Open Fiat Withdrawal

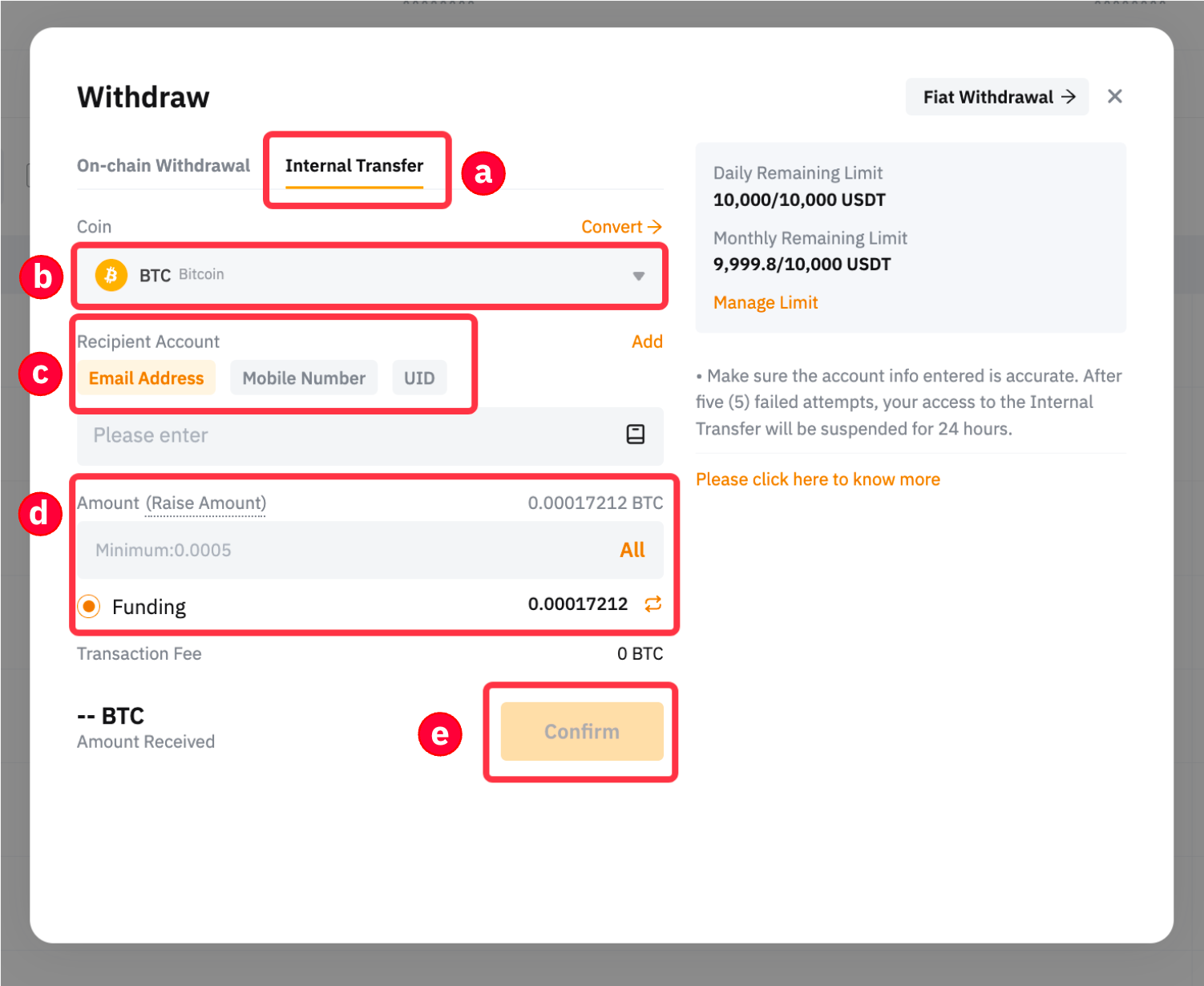997,97
